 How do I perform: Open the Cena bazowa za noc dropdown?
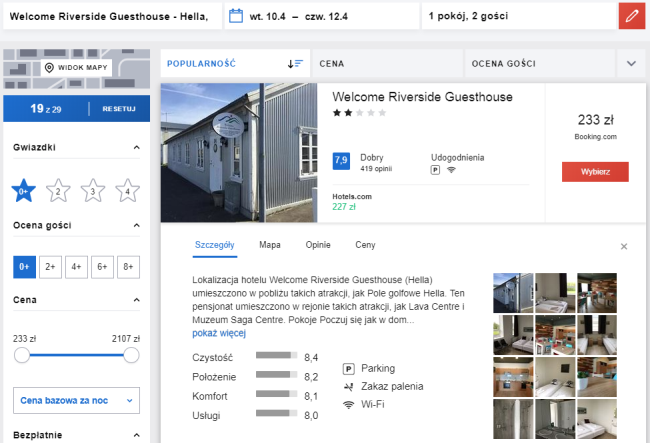[76, 400]
